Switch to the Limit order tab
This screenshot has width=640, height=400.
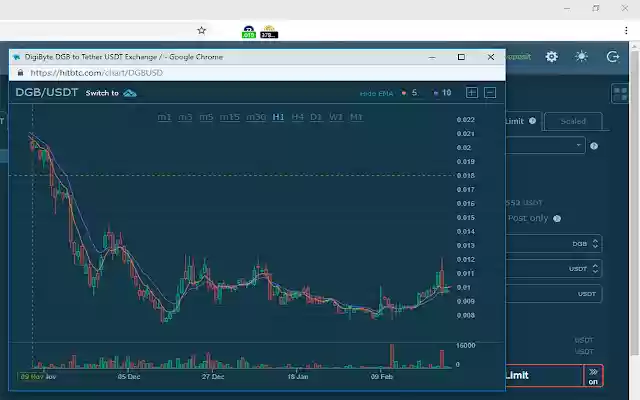(514, 121)
